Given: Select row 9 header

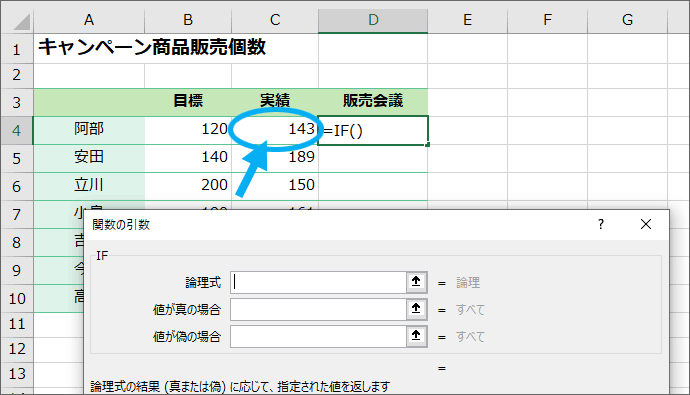Looking at the screenshot, I should point(17,271).
